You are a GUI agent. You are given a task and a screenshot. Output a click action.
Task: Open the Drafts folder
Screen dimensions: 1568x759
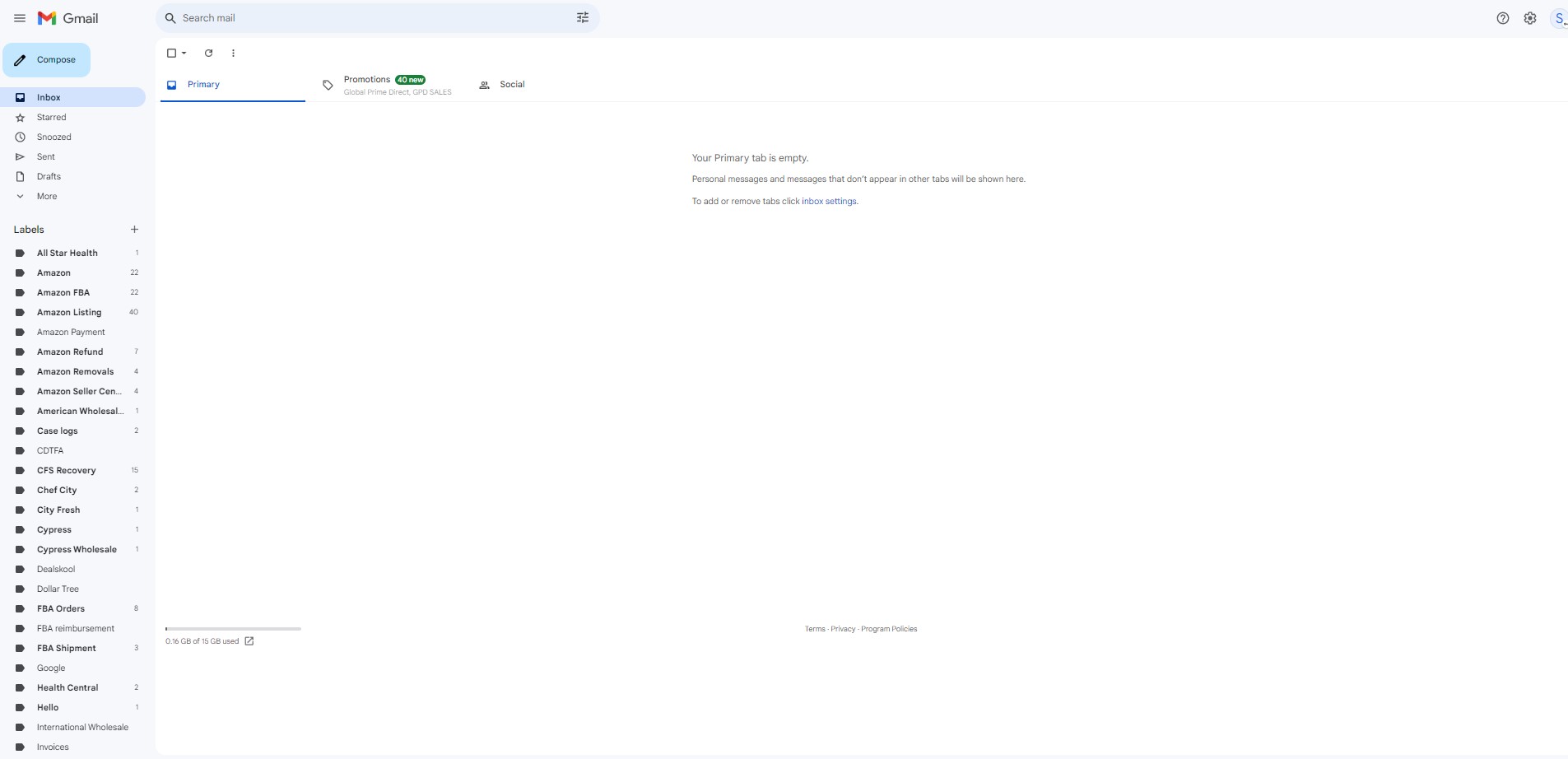point(72,177)
